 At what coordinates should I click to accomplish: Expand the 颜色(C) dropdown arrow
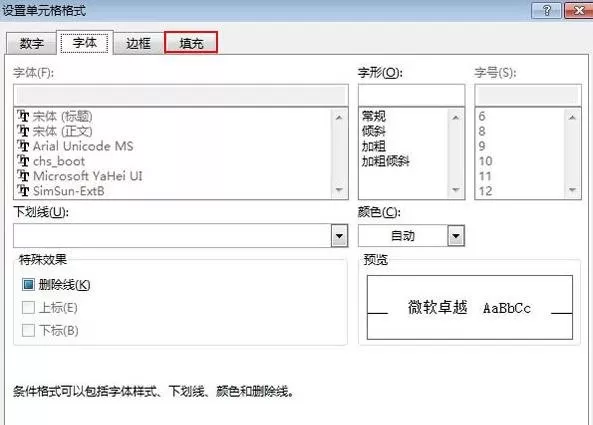coord(456,236)
